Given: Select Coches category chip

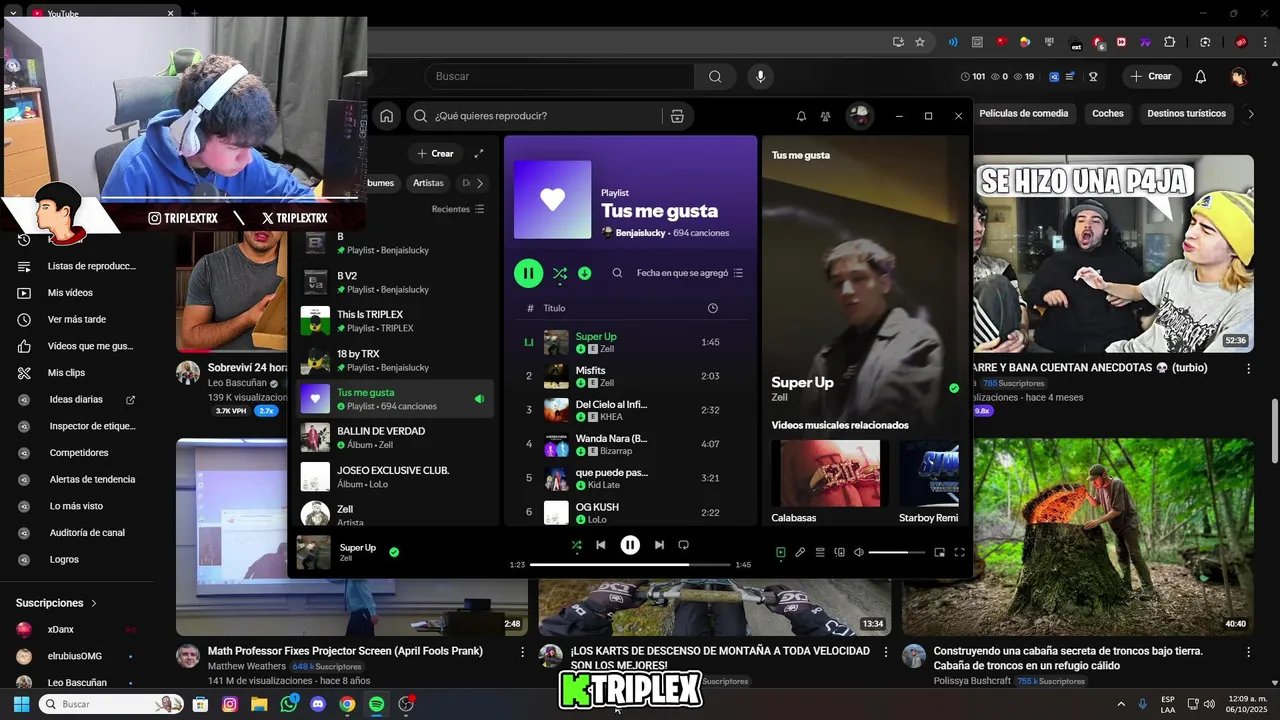Looking at the screenshot, I should pos(1108,114).
